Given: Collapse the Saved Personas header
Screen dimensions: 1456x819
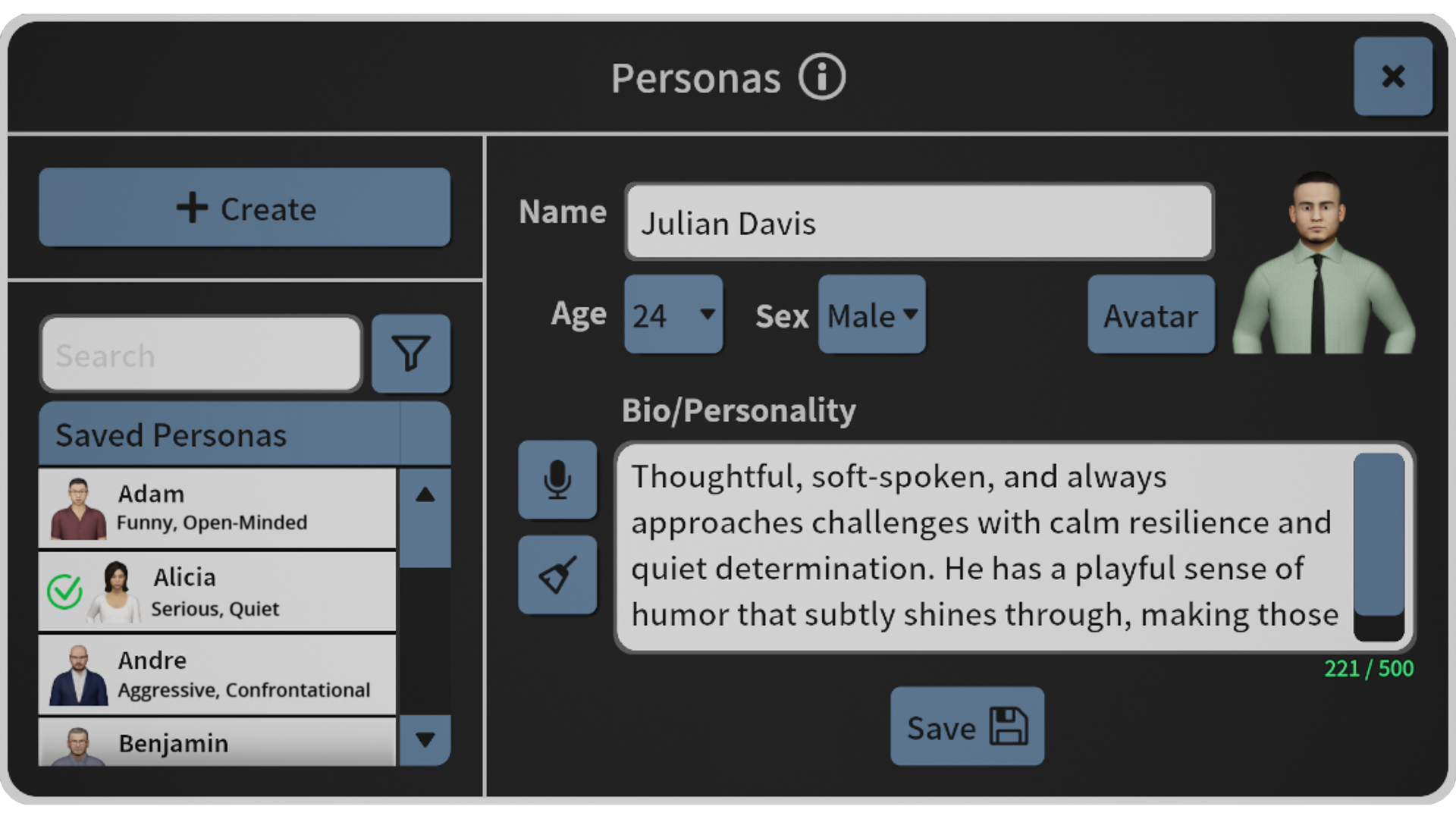Looking at the screenshot, I should (244, 434).
